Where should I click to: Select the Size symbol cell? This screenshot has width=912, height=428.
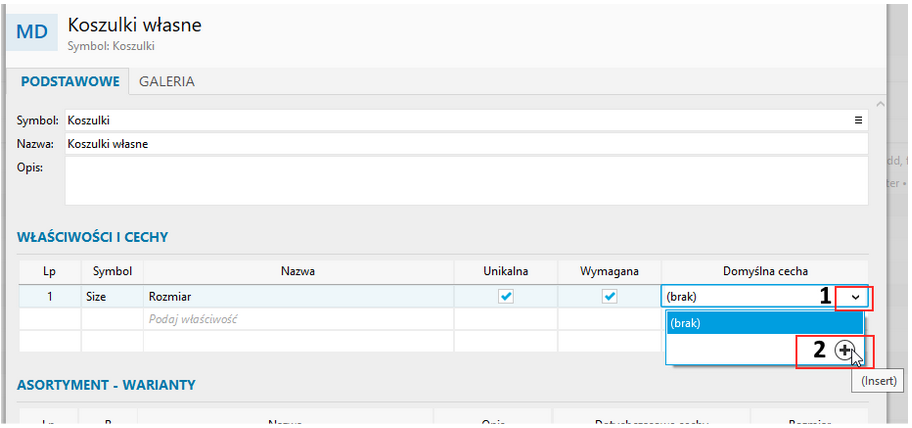(112, 297)
